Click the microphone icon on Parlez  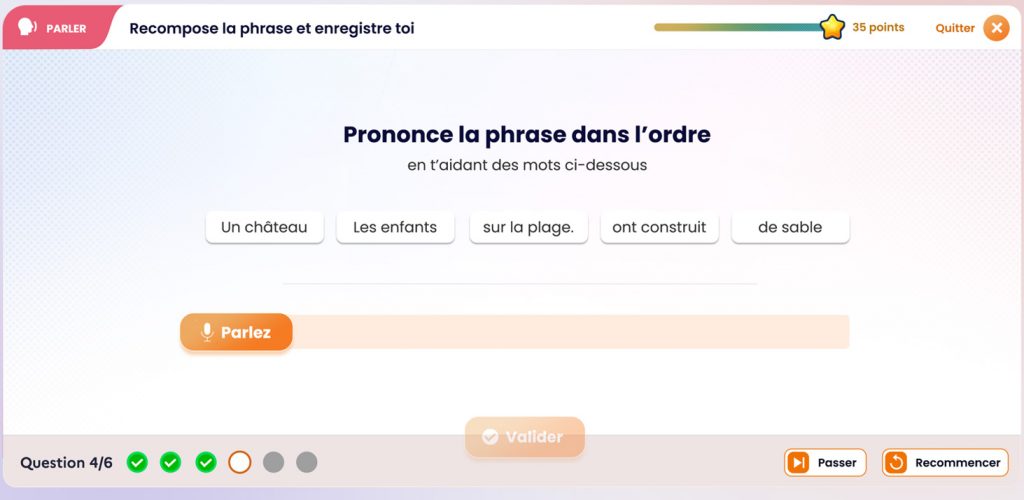[x=207, y=332]
